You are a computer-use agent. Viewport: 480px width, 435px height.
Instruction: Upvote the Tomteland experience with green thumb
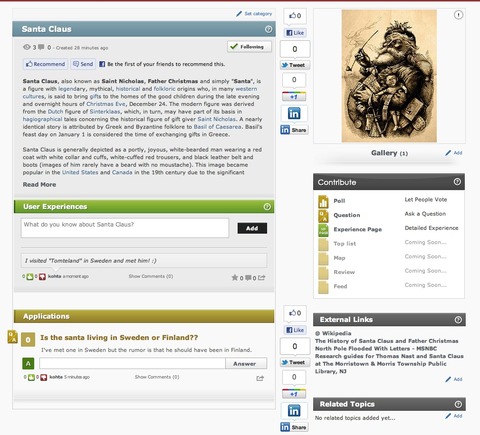30,277
